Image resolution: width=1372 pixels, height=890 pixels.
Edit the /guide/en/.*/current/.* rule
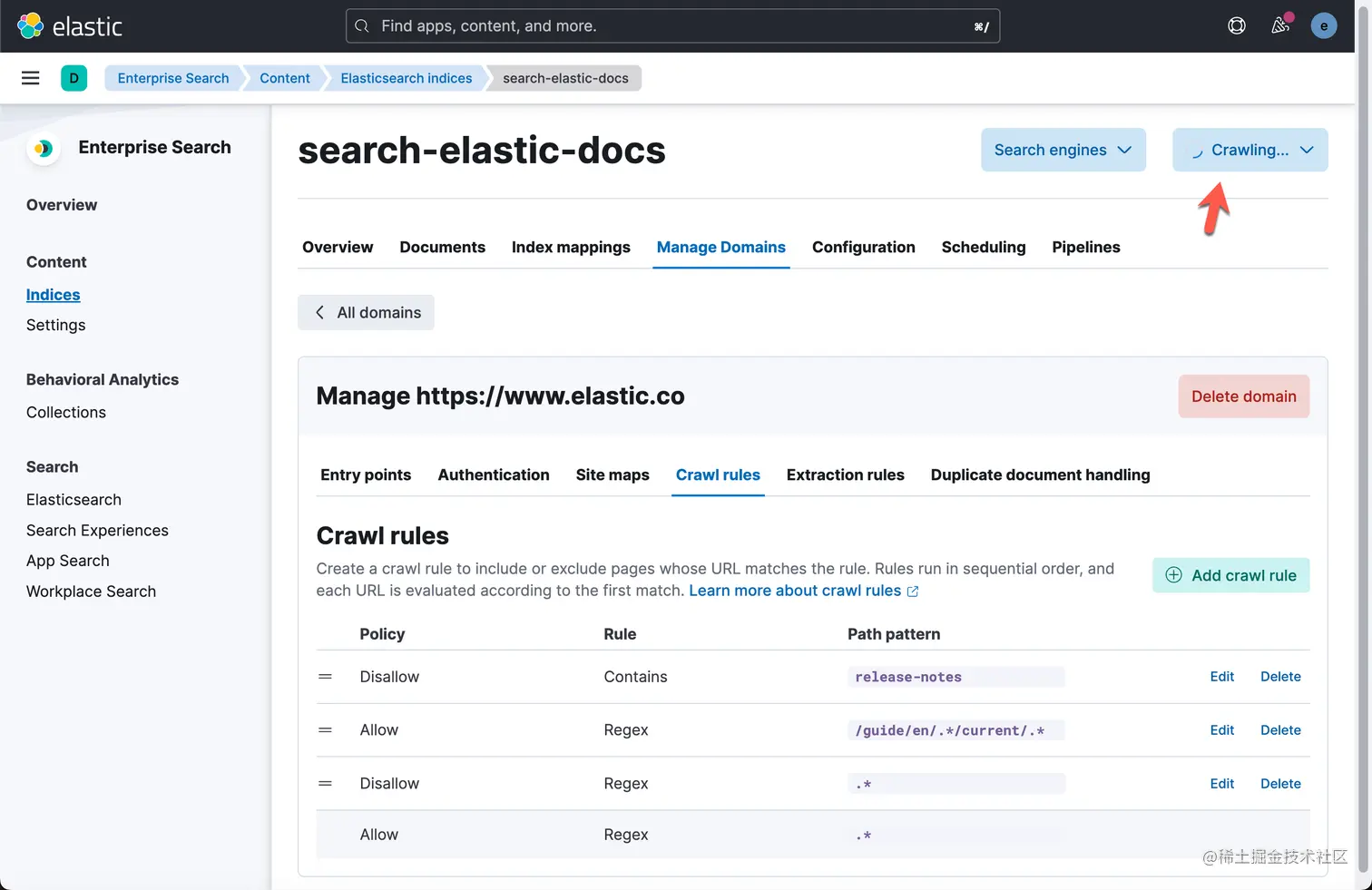tap(1222, 730)
